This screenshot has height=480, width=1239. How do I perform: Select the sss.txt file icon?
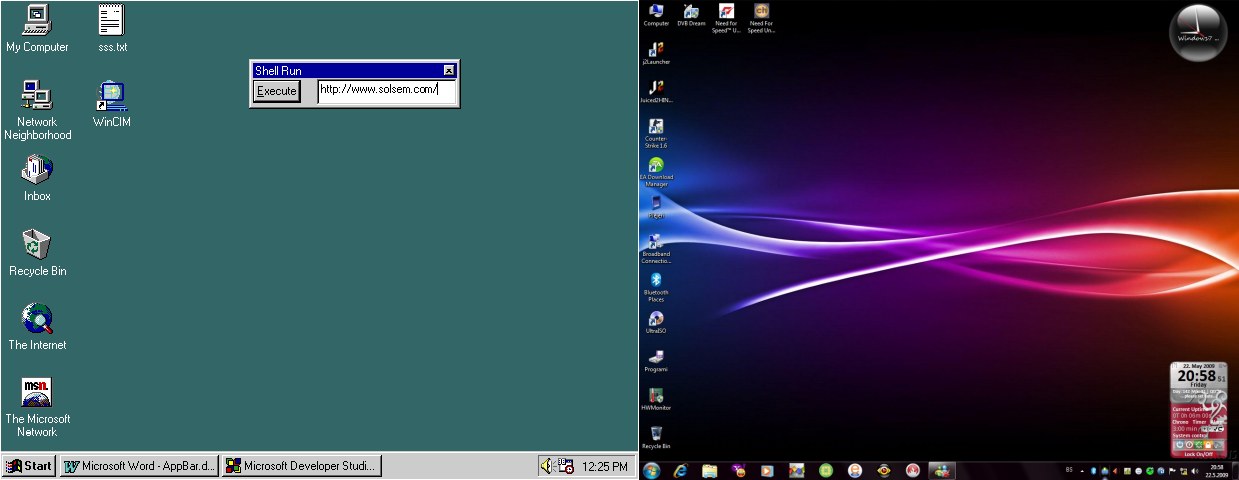point(112,29)
